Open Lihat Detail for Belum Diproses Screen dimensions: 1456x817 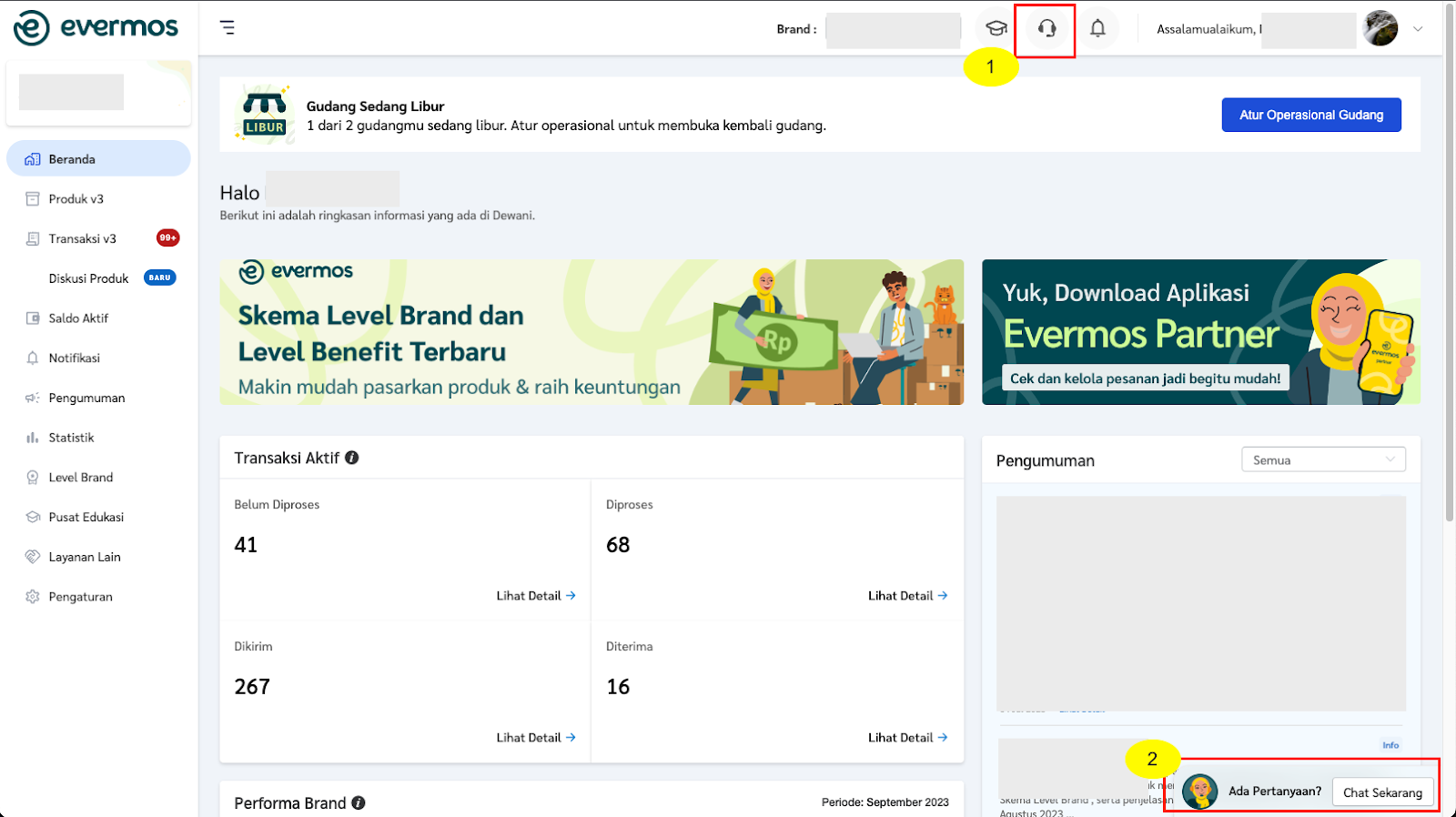(x=536, y=596)
